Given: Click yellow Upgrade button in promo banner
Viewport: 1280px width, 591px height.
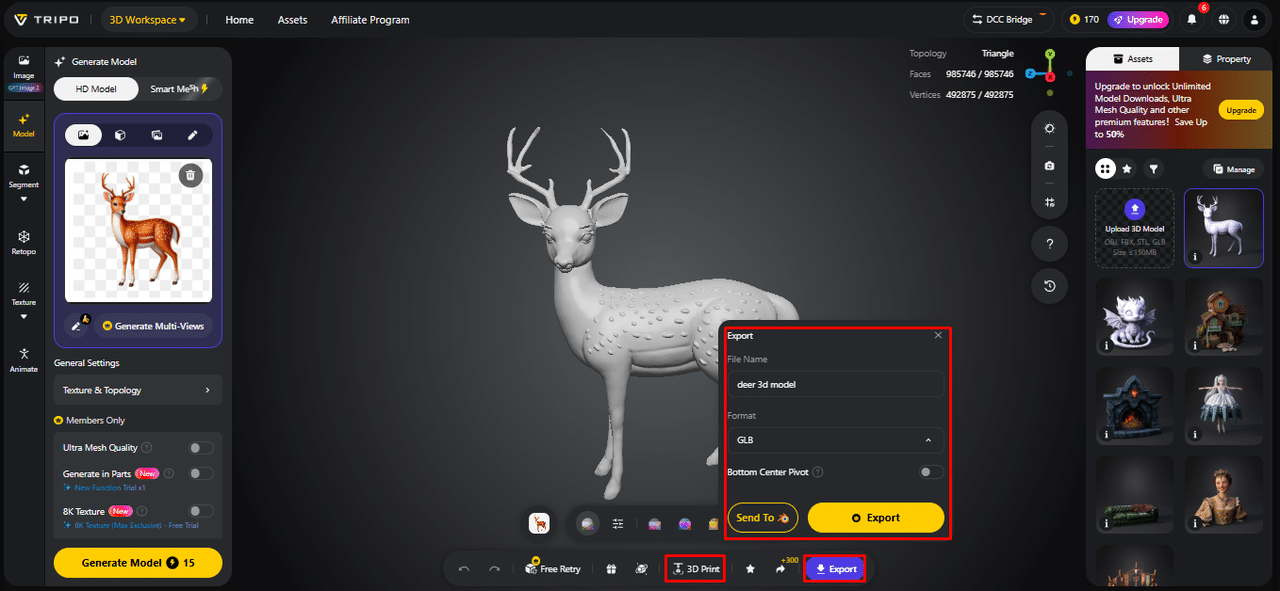Looking at the screenshot, I should pos(1241,110).
